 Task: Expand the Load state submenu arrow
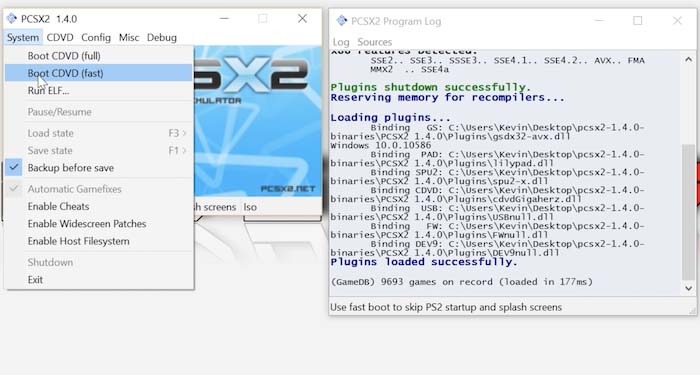pos(184,133)
